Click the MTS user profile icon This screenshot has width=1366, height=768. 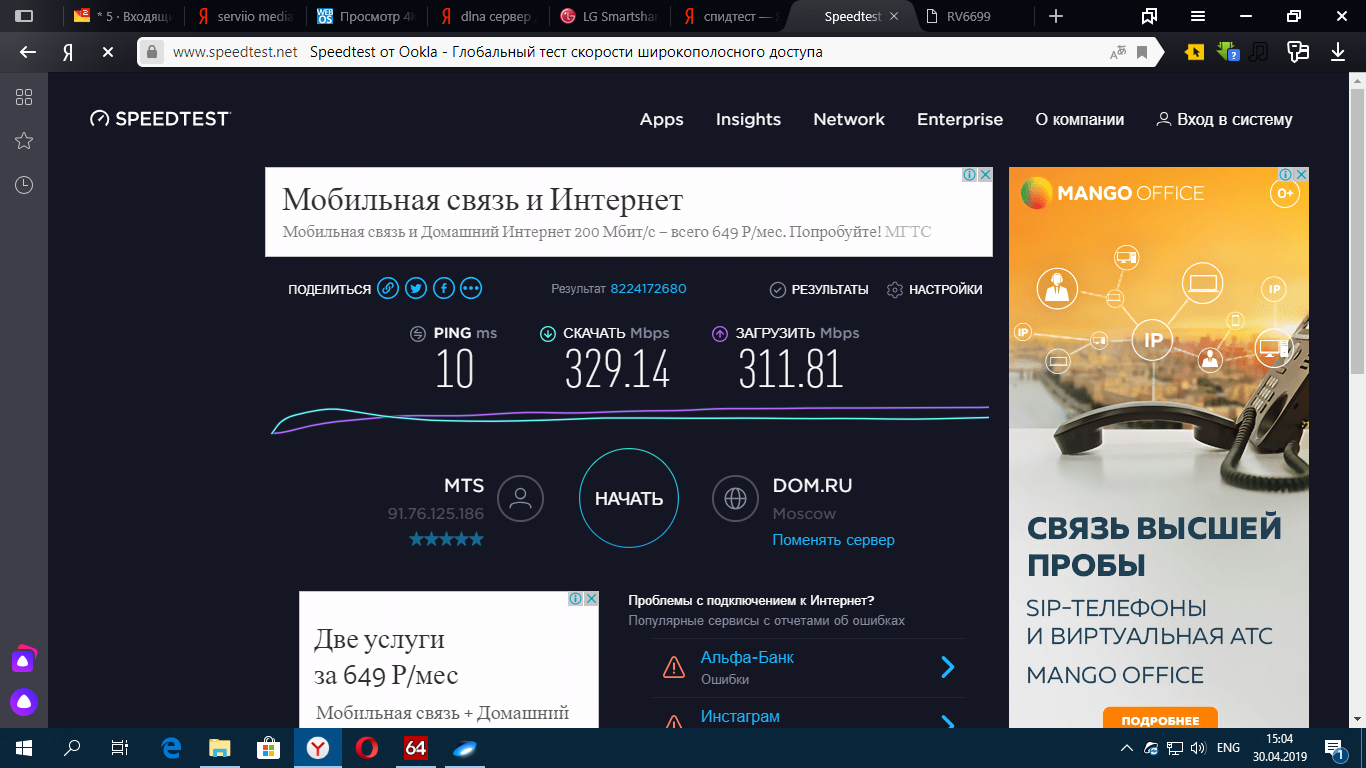[520, 498]
